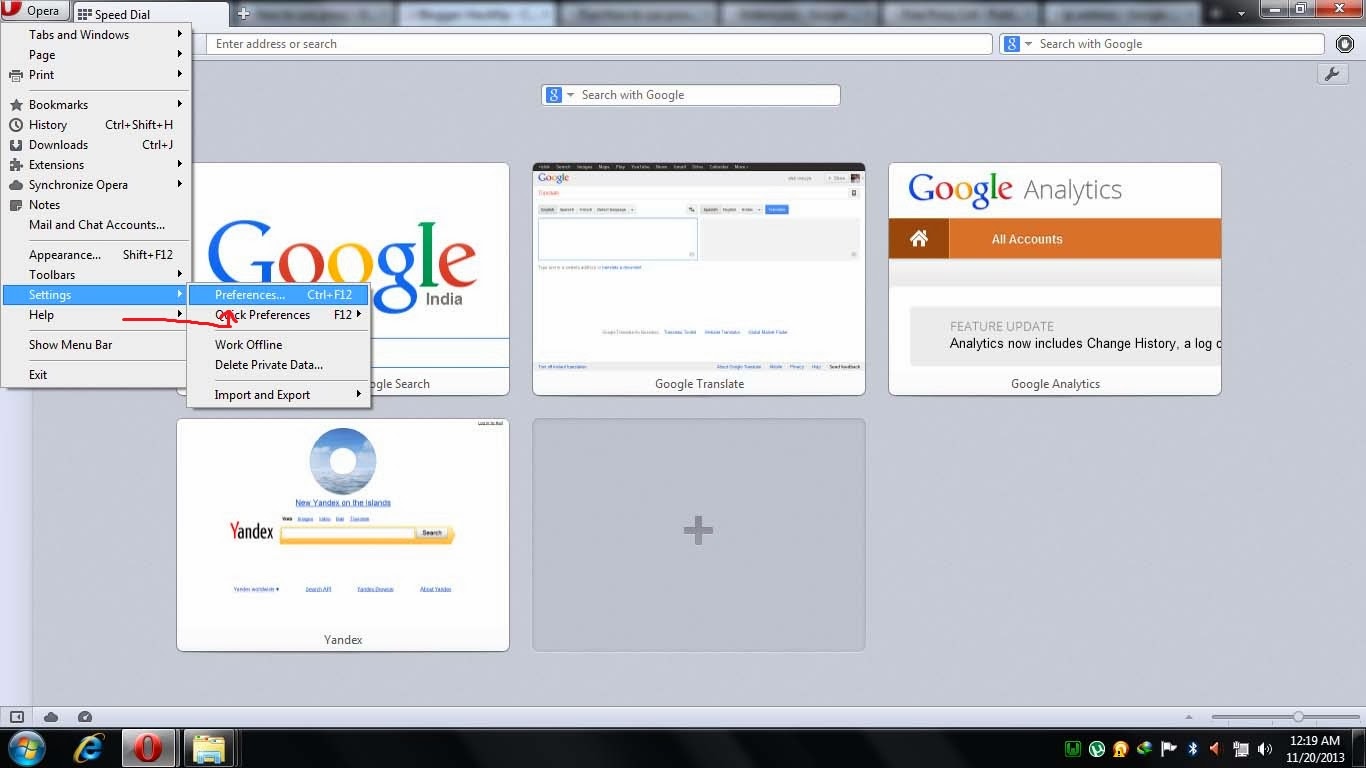Select History from the Opera menu
Screen dimensions: 1366x768
tap(96, 125)
